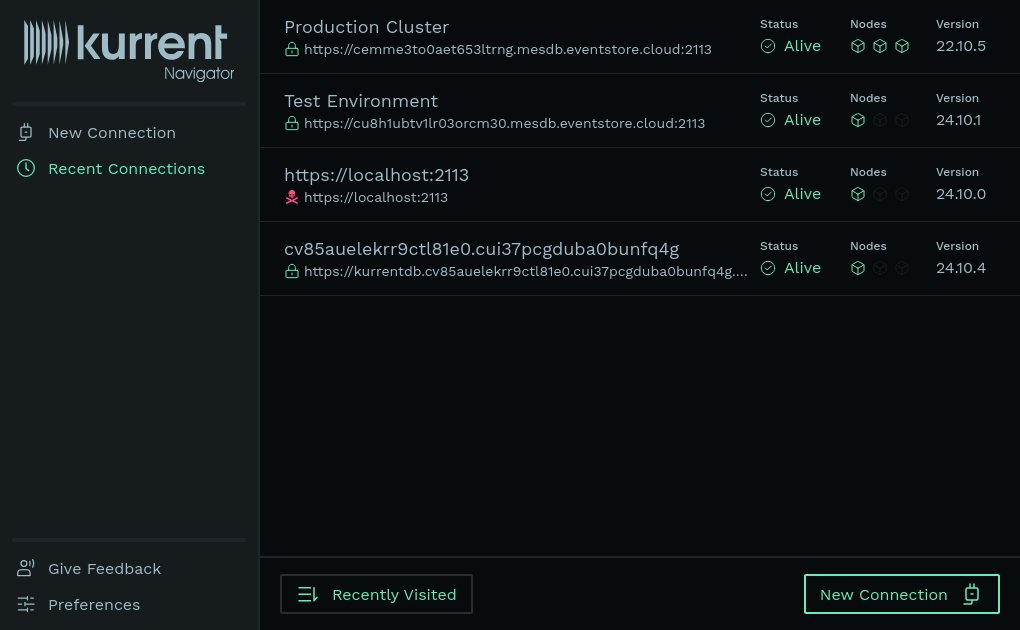Click cv85auelekrr row's Alive check-circle icon
1020x630 pixels.
tap(768, 268)
